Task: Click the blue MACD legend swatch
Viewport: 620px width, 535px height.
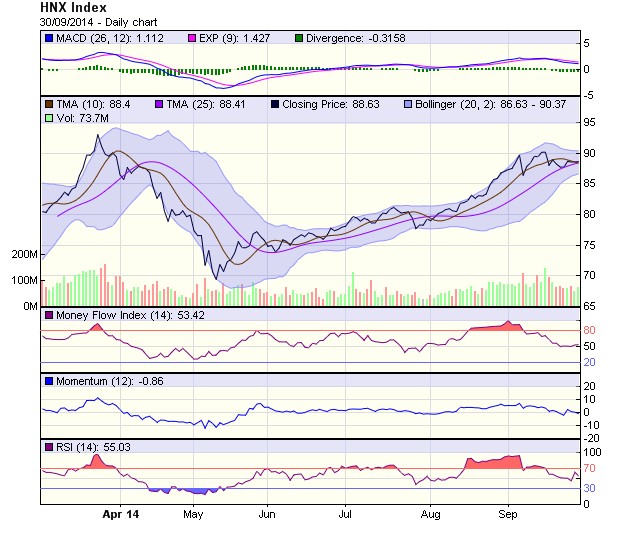Action: pyautogui.click(x=48, y=38)
